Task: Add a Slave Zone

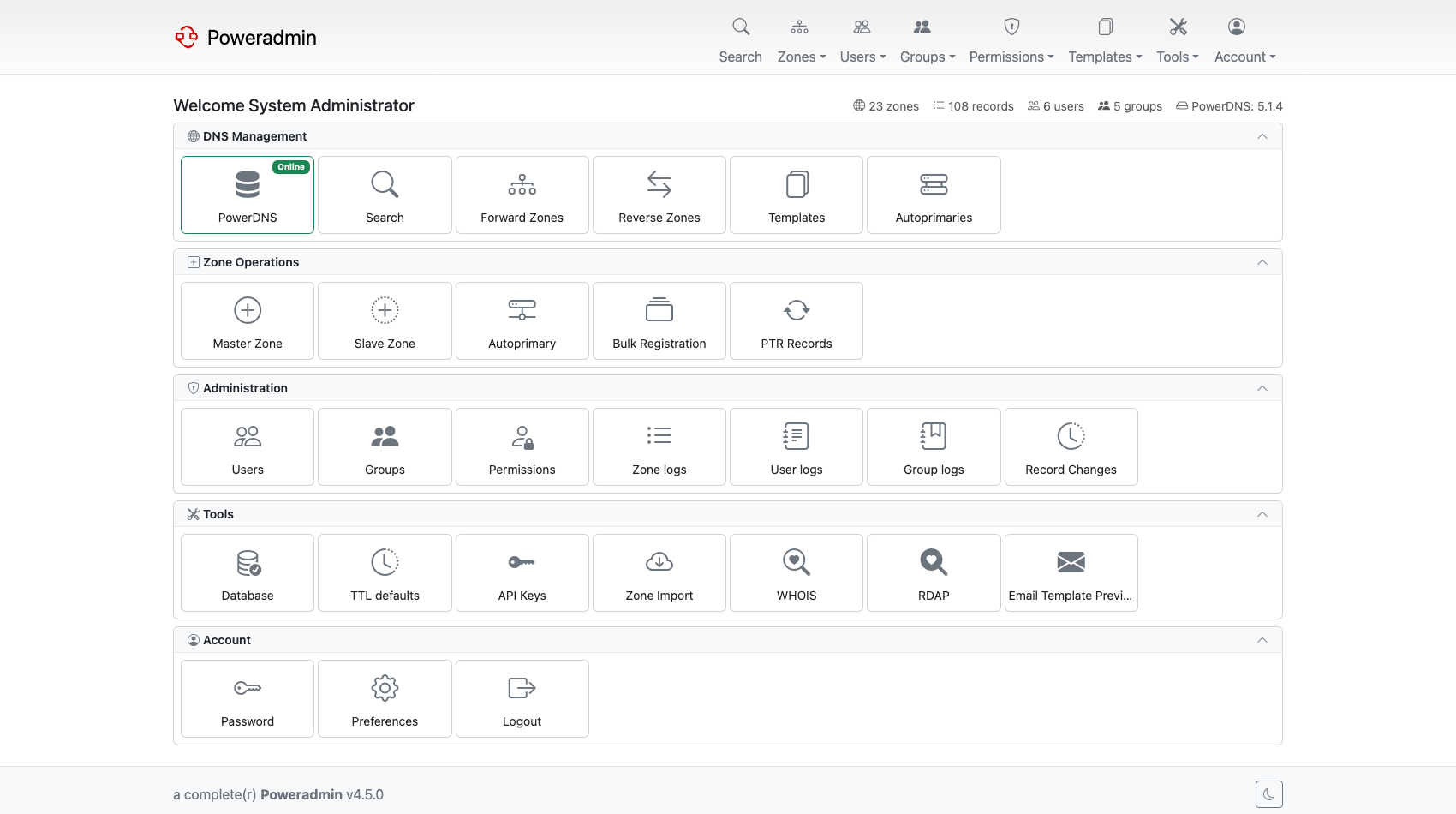Action: click(x=385, y=320)
